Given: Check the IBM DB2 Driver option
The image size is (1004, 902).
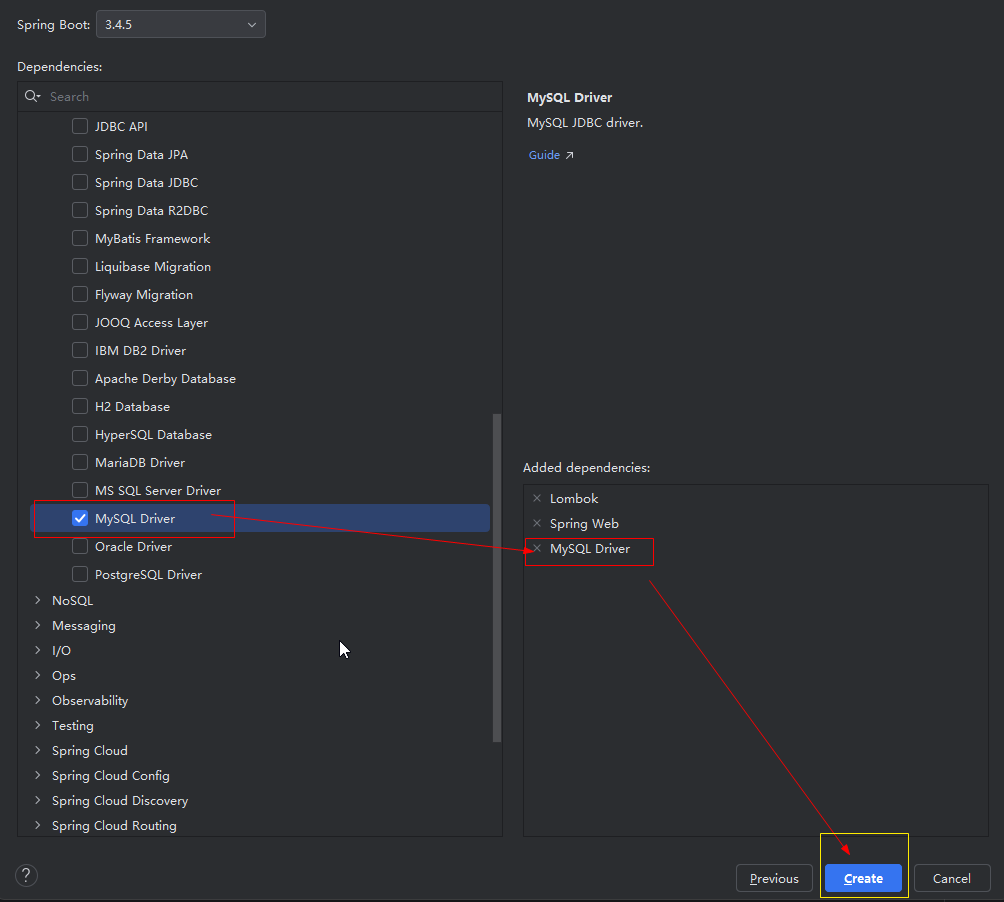Looking at the screenshot, I should [80, 350].
